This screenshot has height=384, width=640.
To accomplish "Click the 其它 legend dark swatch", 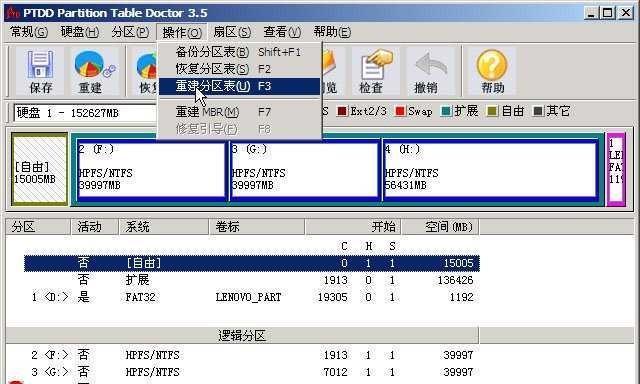I will click(x=538, y=111).
